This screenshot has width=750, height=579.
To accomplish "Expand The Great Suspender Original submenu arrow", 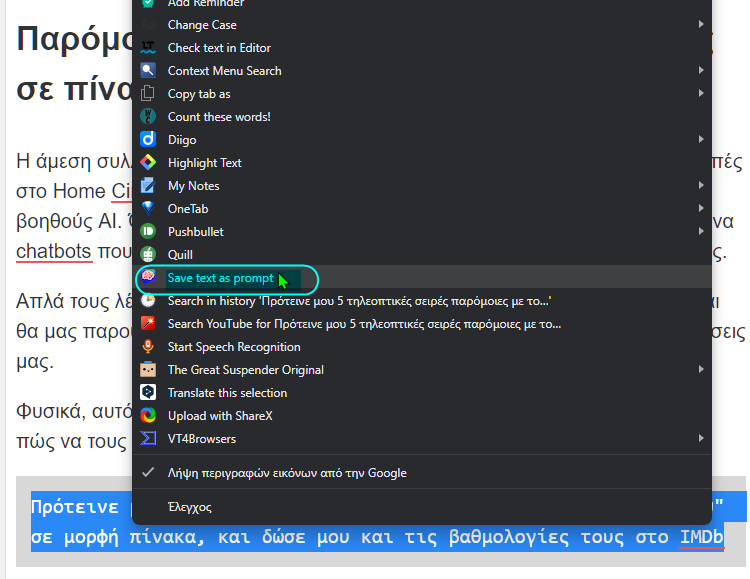I will [701, 369].
